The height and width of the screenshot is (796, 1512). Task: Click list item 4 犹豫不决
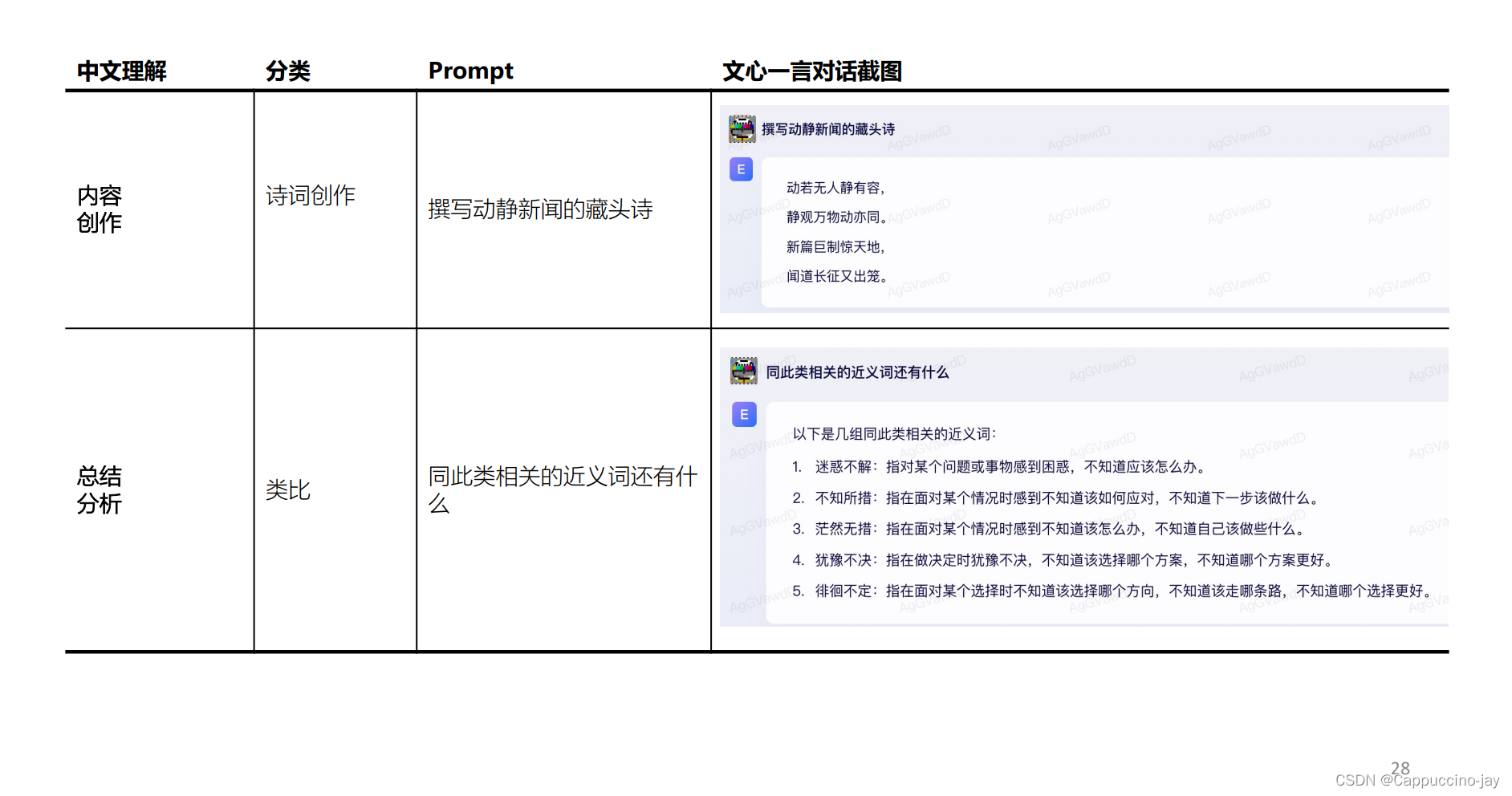point(1063,560)
